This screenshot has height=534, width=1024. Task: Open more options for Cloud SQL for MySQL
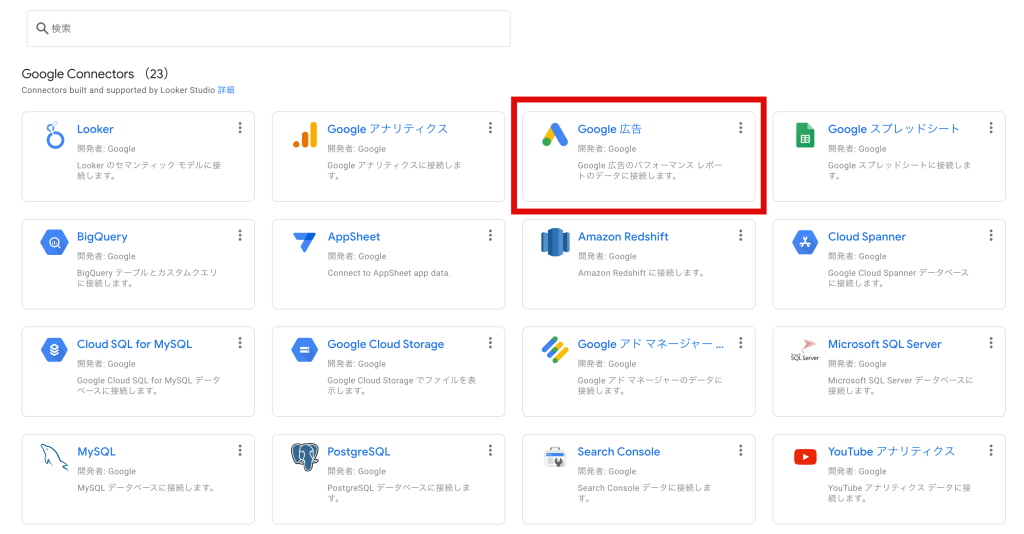[x=240, y=343]
